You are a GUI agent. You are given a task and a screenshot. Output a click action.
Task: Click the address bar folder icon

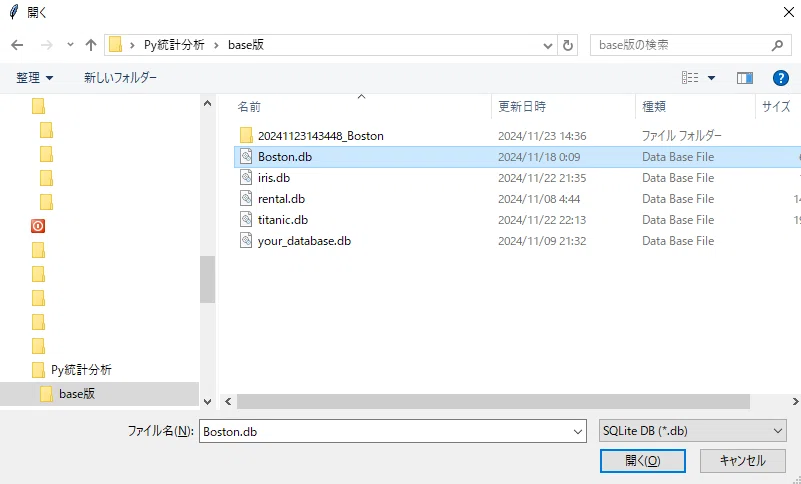coord(115,45)
